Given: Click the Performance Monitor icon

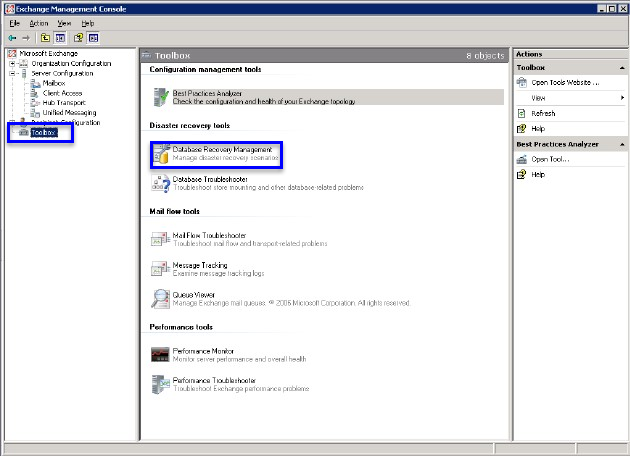Looking at the screenshot, I should point(160,355).
